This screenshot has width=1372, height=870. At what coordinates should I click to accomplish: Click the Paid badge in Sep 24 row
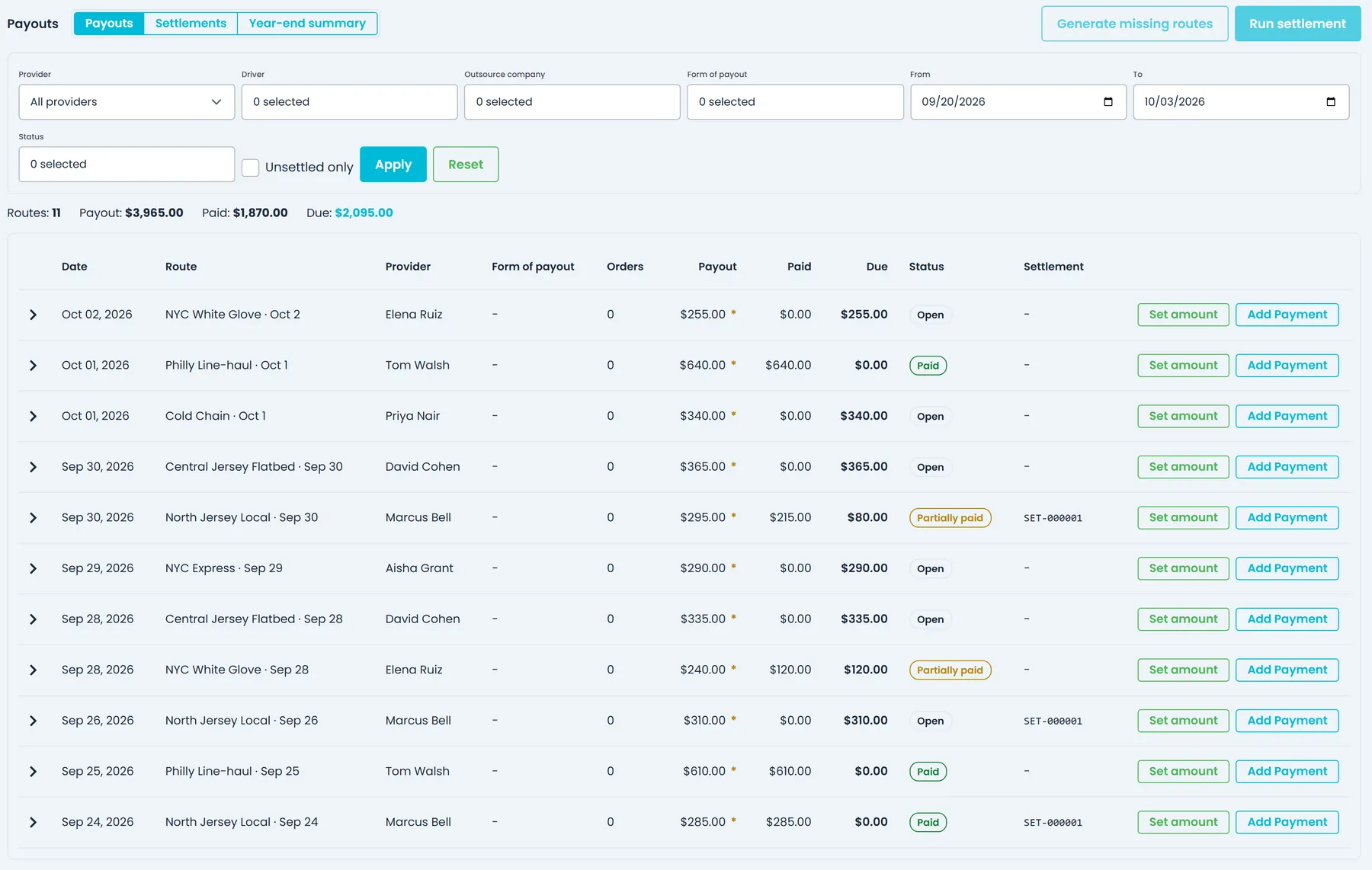(928, 823)
